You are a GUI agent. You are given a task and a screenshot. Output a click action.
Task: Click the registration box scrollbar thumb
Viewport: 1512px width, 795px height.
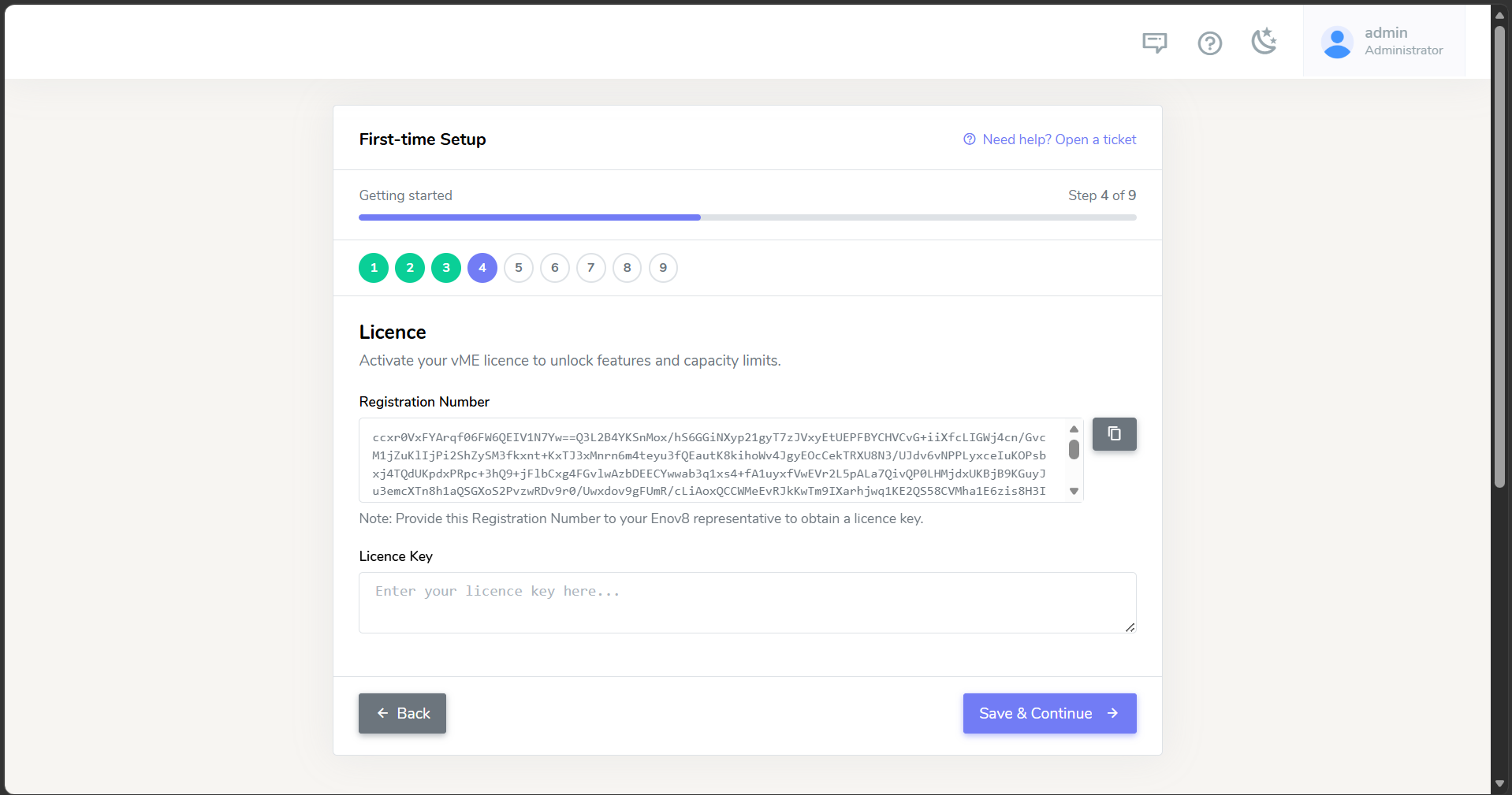coord(1074,449)
